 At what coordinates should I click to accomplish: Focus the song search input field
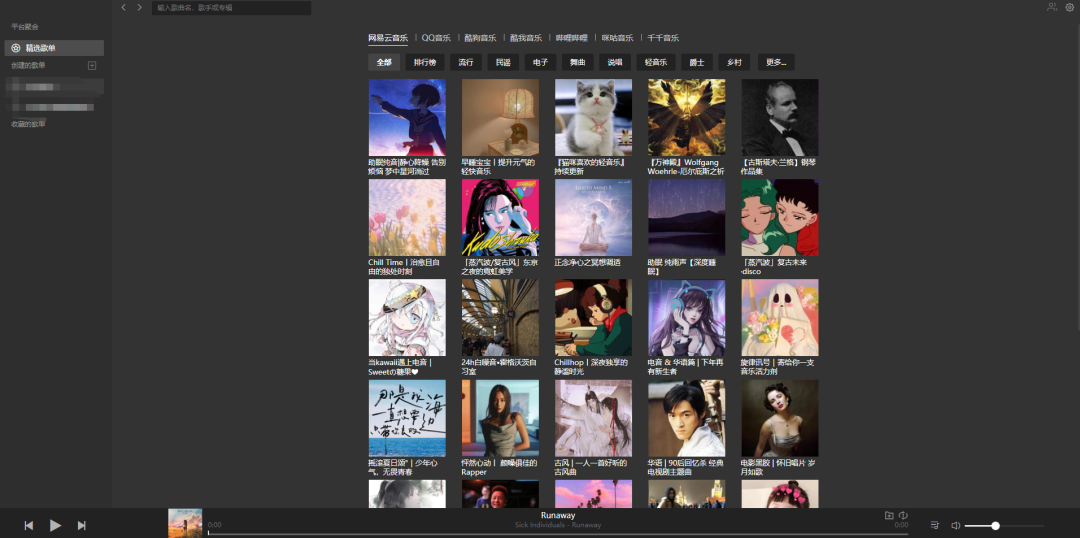tap(231, 8)
